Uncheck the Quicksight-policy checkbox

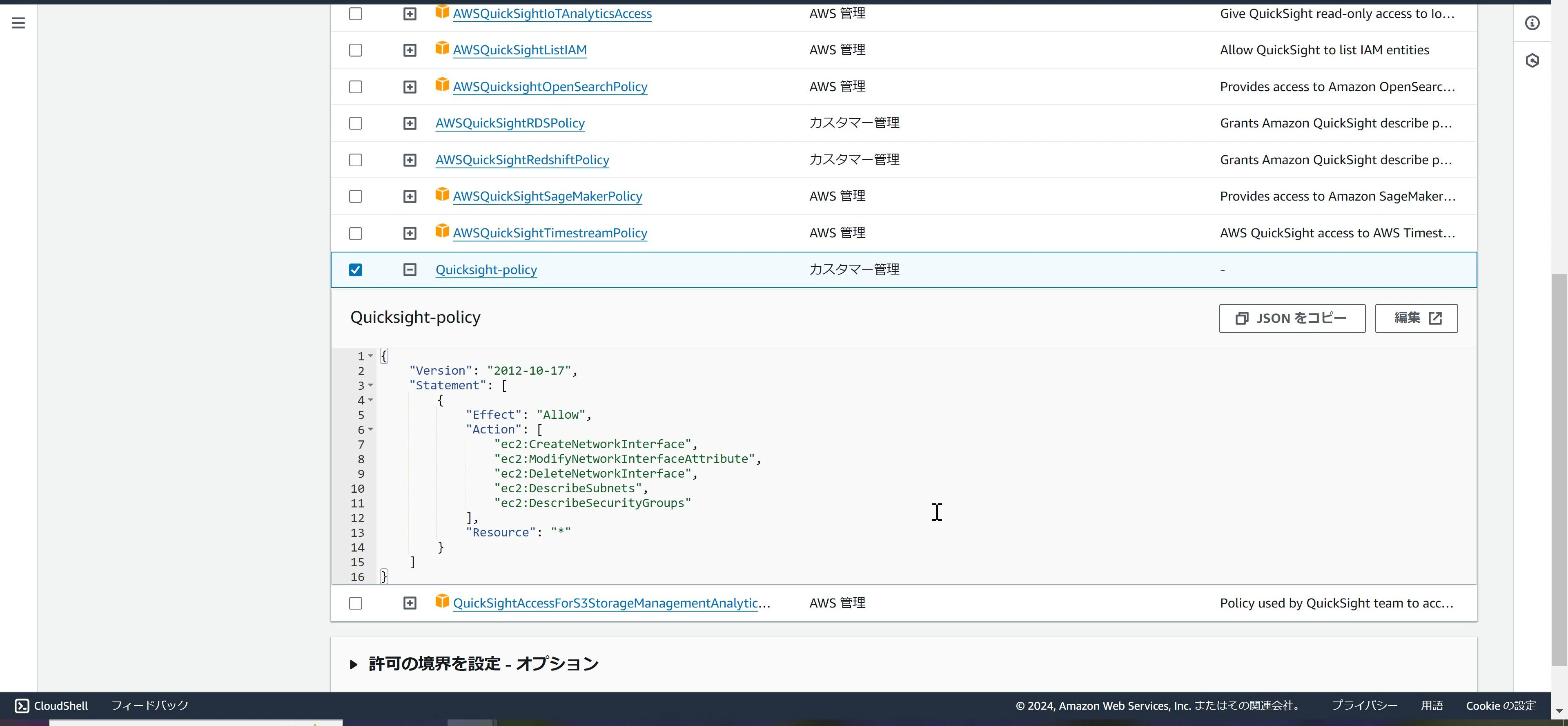click(356, 269)
